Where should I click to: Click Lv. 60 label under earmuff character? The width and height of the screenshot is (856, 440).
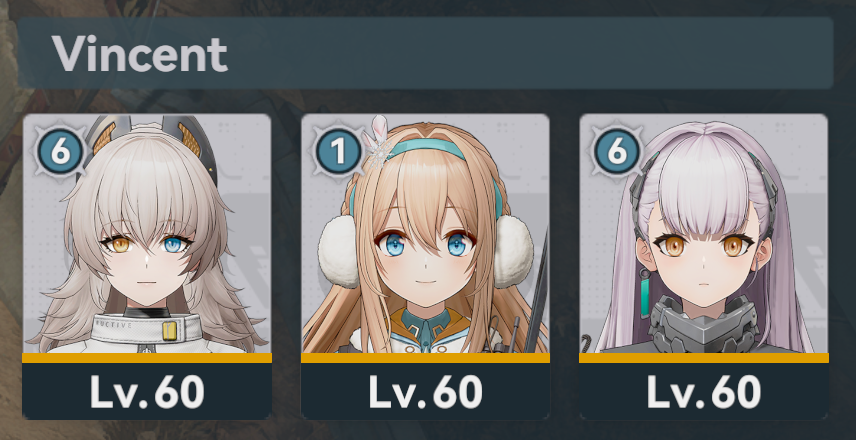pos(425,391)
